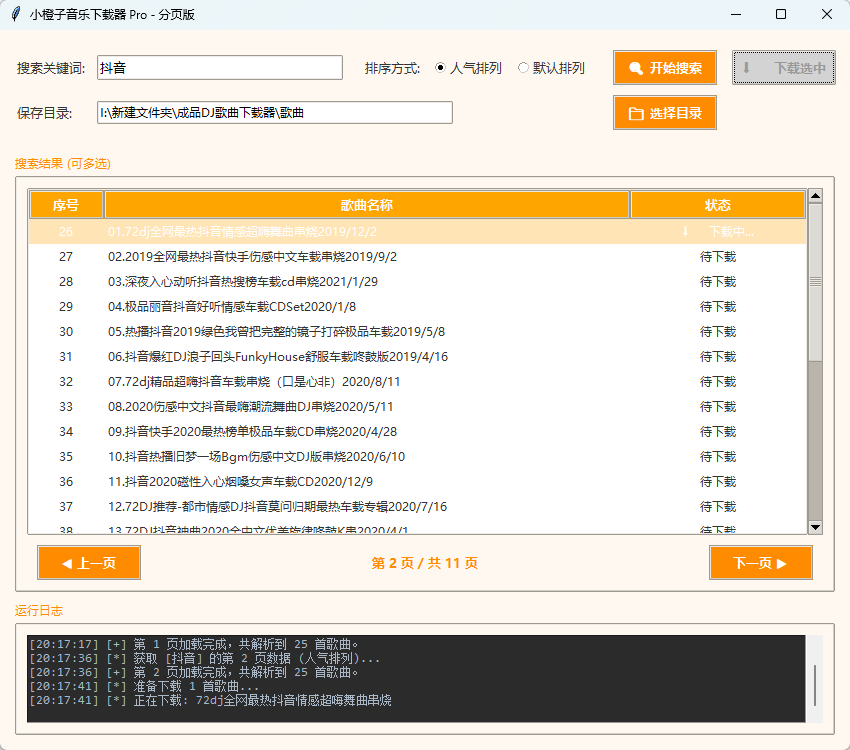Click log line 正在下载: 72dj全网最热抖音情感超嗨舞曲串烧
The image size is (850, 750).
(210, 700)
